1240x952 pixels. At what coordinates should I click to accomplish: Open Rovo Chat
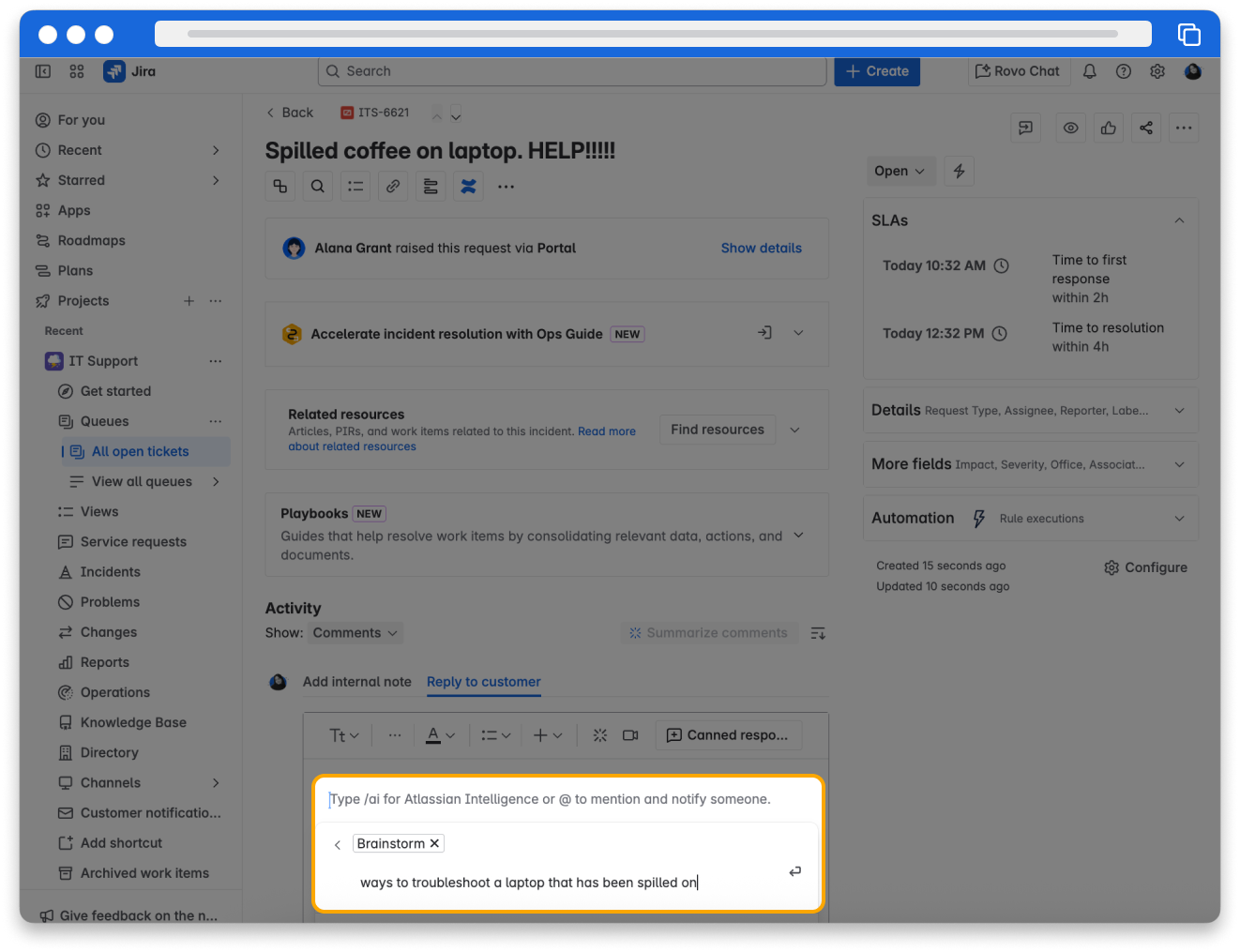pyautogui.click(x=1018, y=71)
